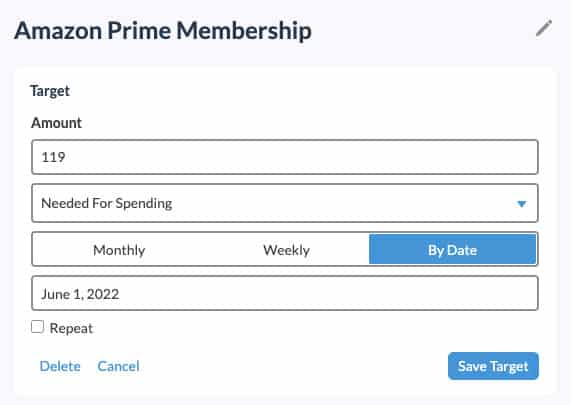The height and width of the screenshot is (405, 571).
Task: Select the Monthly frequency tab
Action: (x=119, y=250)
